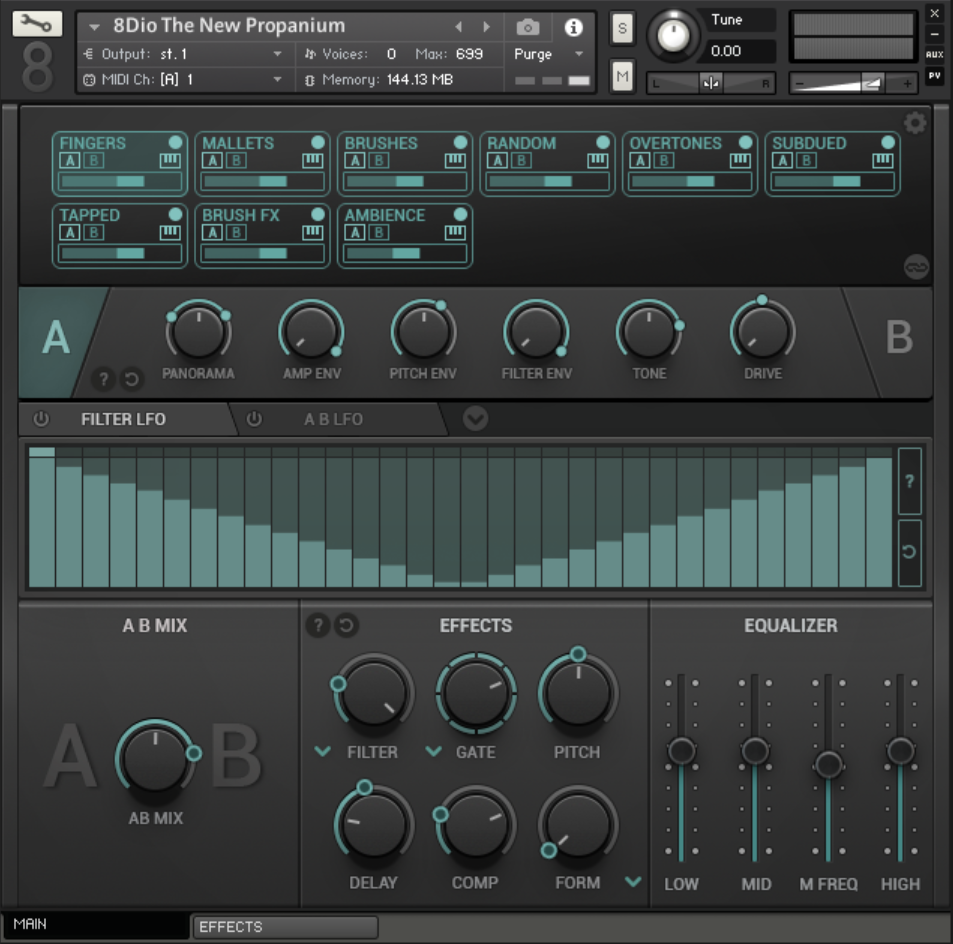Assign RANDOM to layer B

pyautogui.click(x=521, y=160)
